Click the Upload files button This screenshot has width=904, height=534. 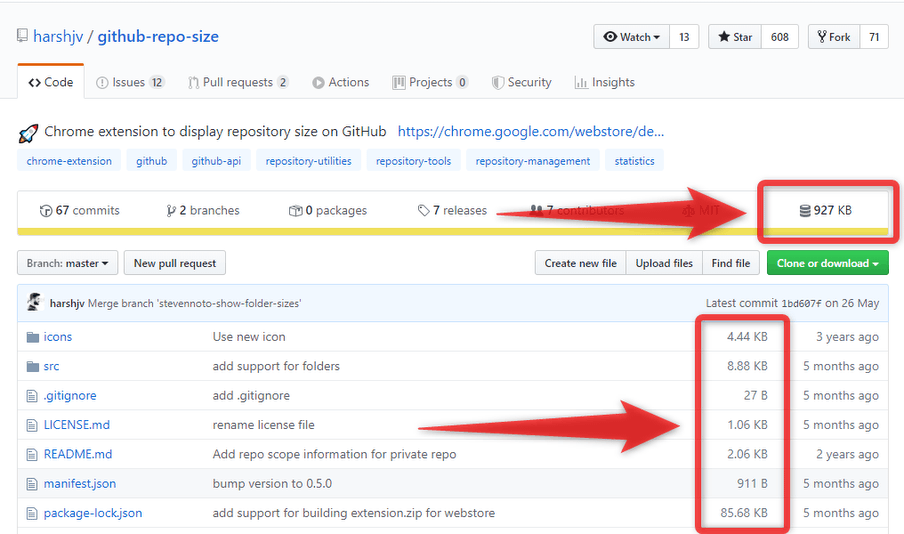tap(664, 263)
